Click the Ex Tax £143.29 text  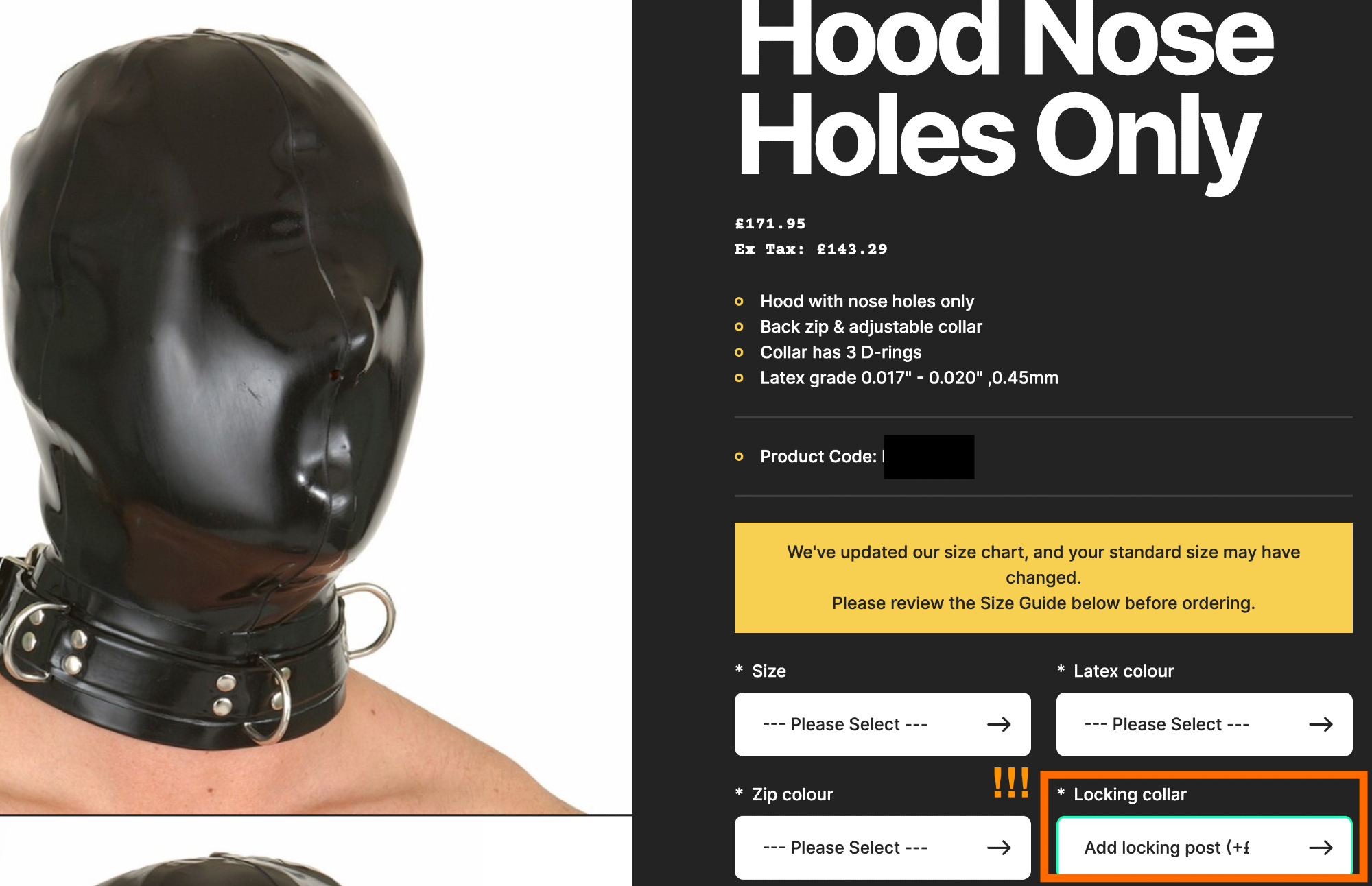pos(811,249)
